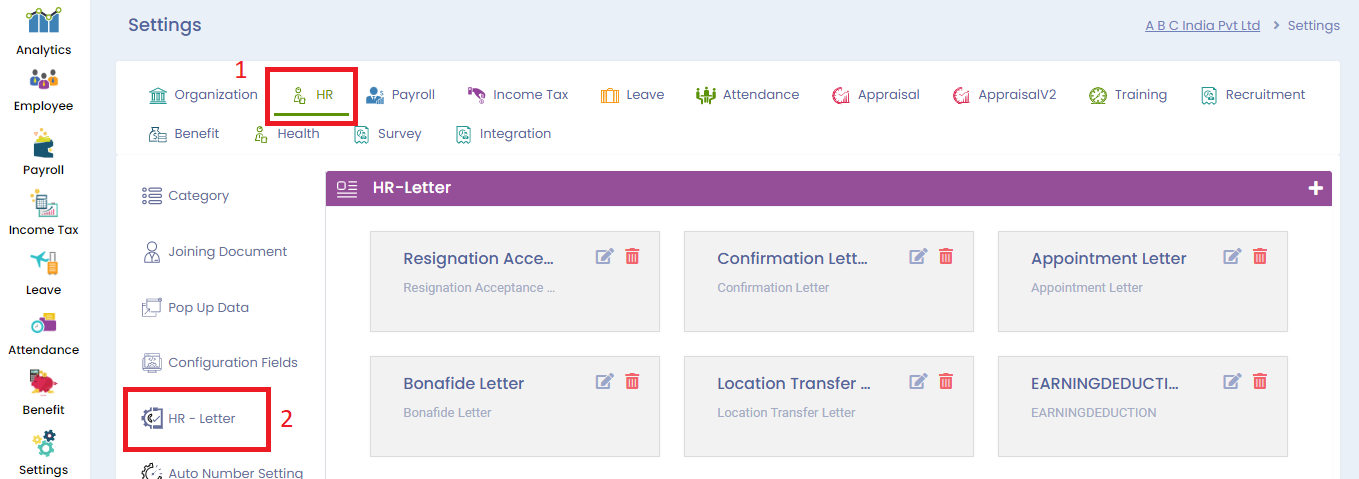Open the Employee module in sidebar

point(43,88)
